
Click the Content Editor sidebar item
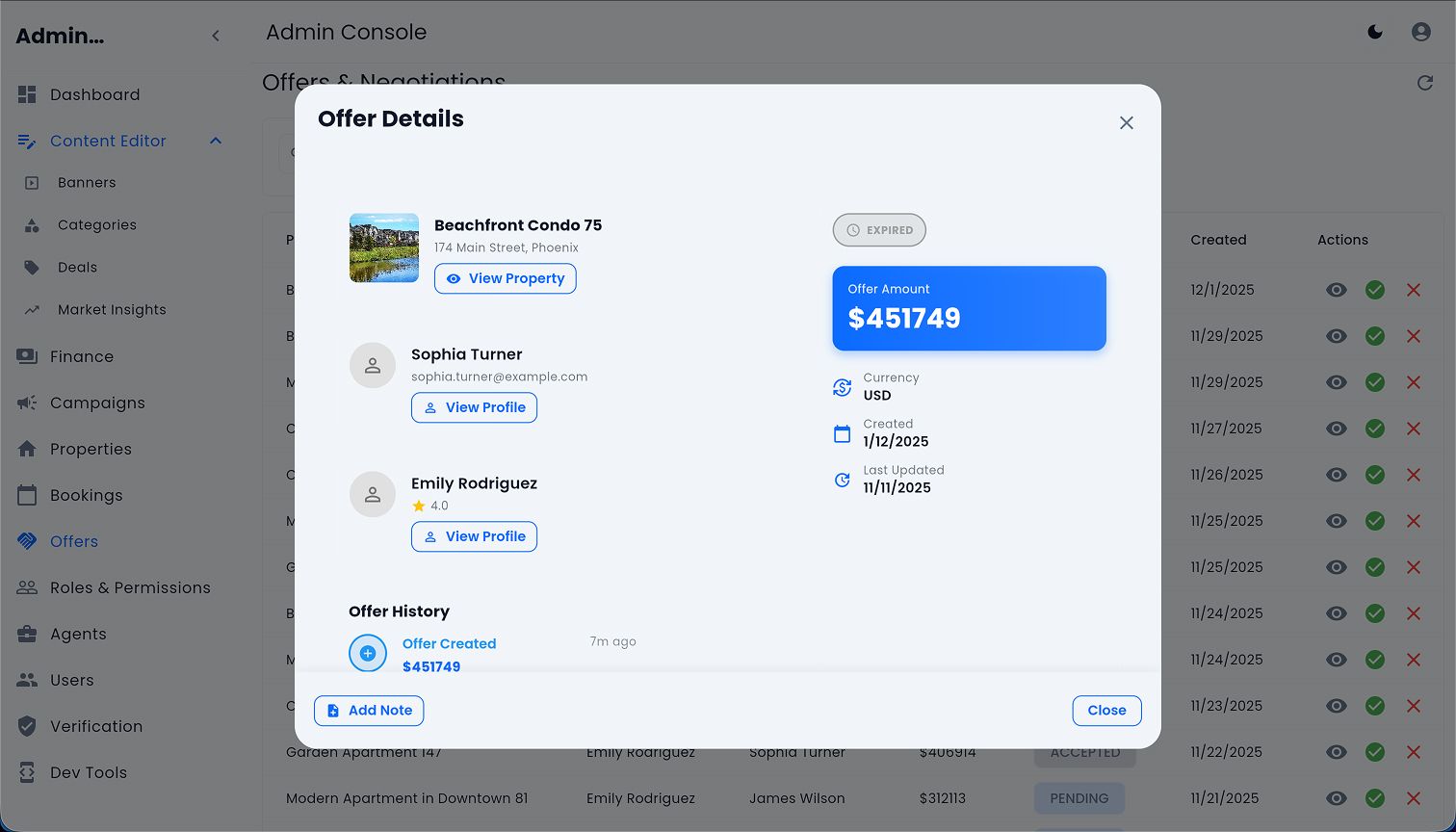pyautogui.click(x=108, y=141)
